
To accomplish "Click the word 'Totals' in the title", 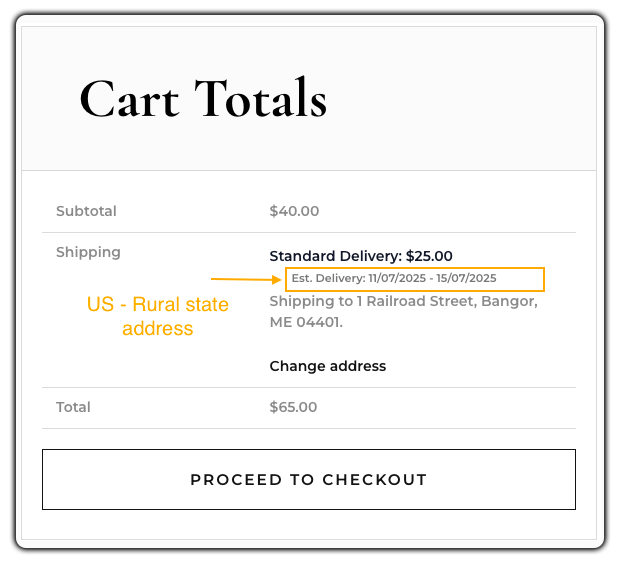I will pyautogui.click(x=261, y=98).
